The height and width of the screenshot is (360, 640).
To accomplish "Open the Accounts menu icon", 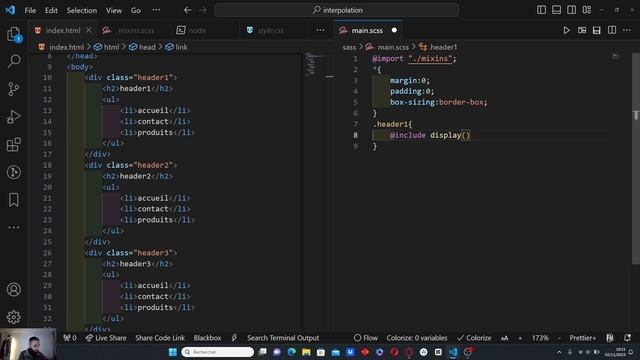I will pos(14,289).
